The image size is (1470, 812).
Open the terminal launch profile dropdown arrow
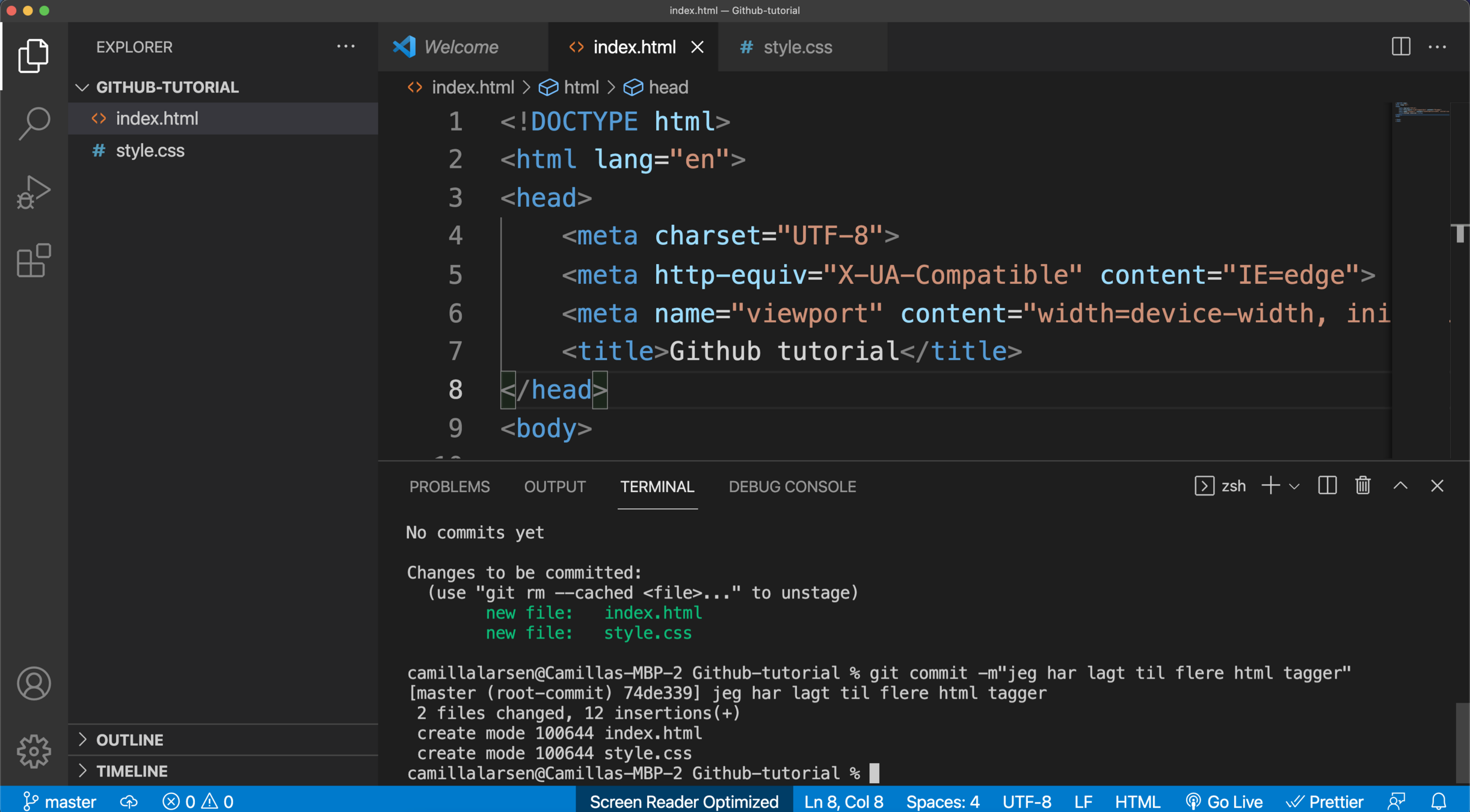pos(1294,486)
